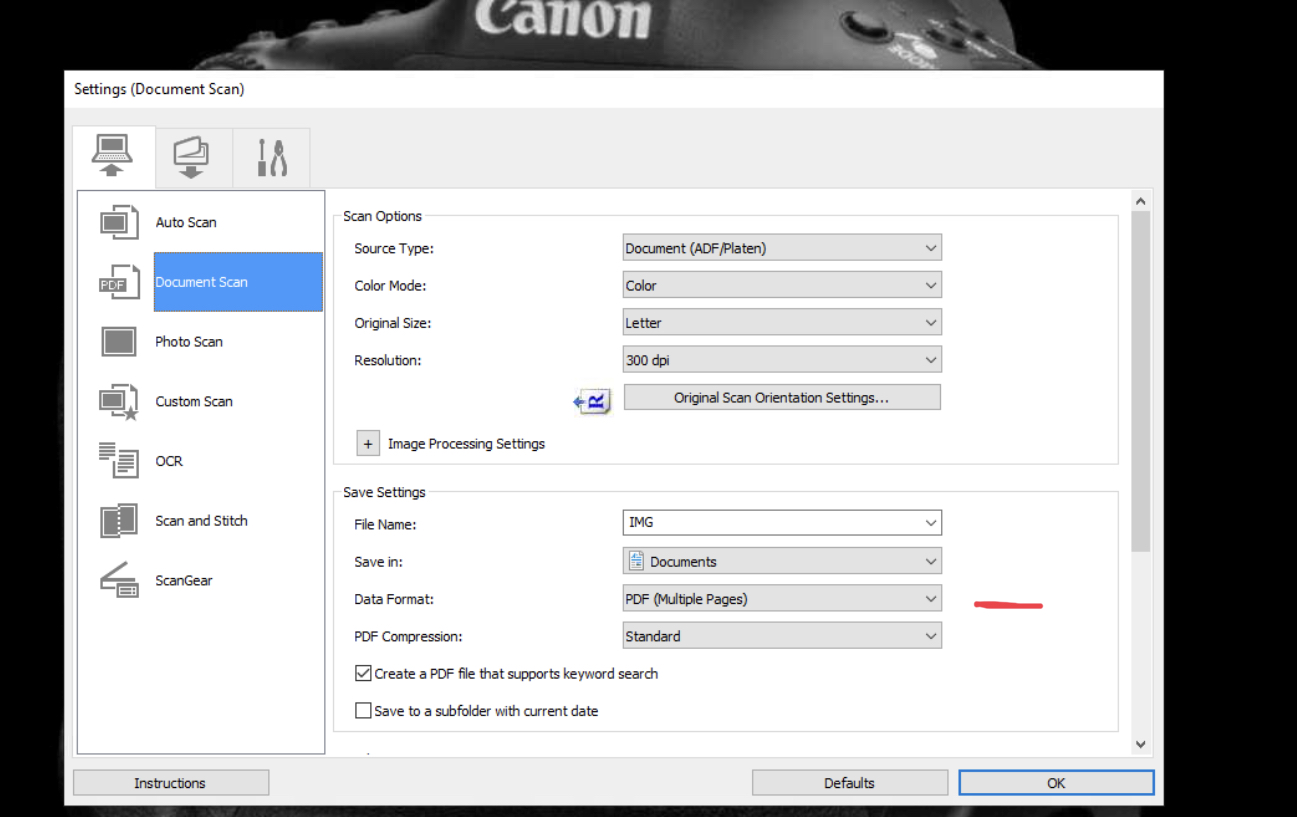Switch to the scan from operation panel tab

click(191, 157)
